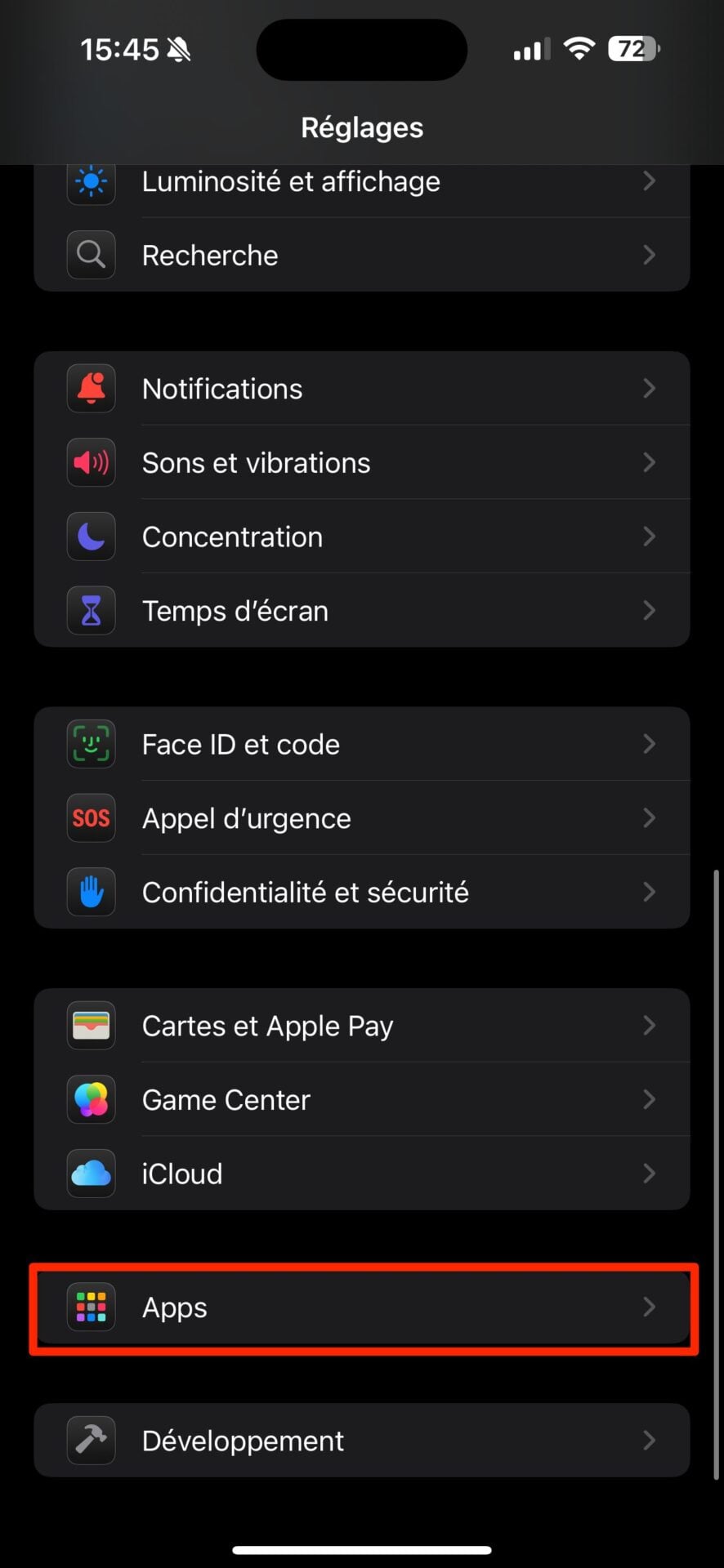Tap the Temps d'écran hourglass icon
The image size is (724, 1568).
coord(91,611)
